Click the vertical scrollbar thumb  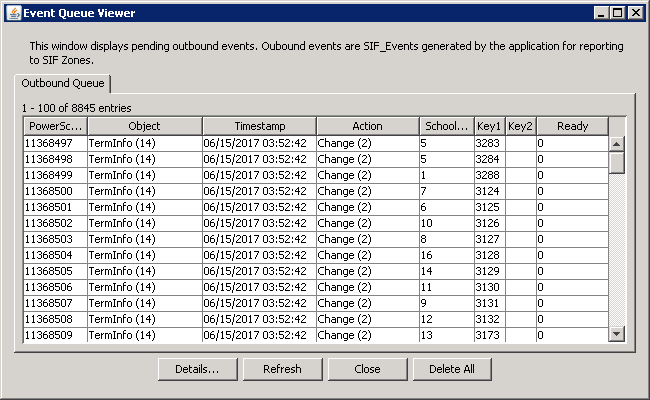[x=616, y=160]
